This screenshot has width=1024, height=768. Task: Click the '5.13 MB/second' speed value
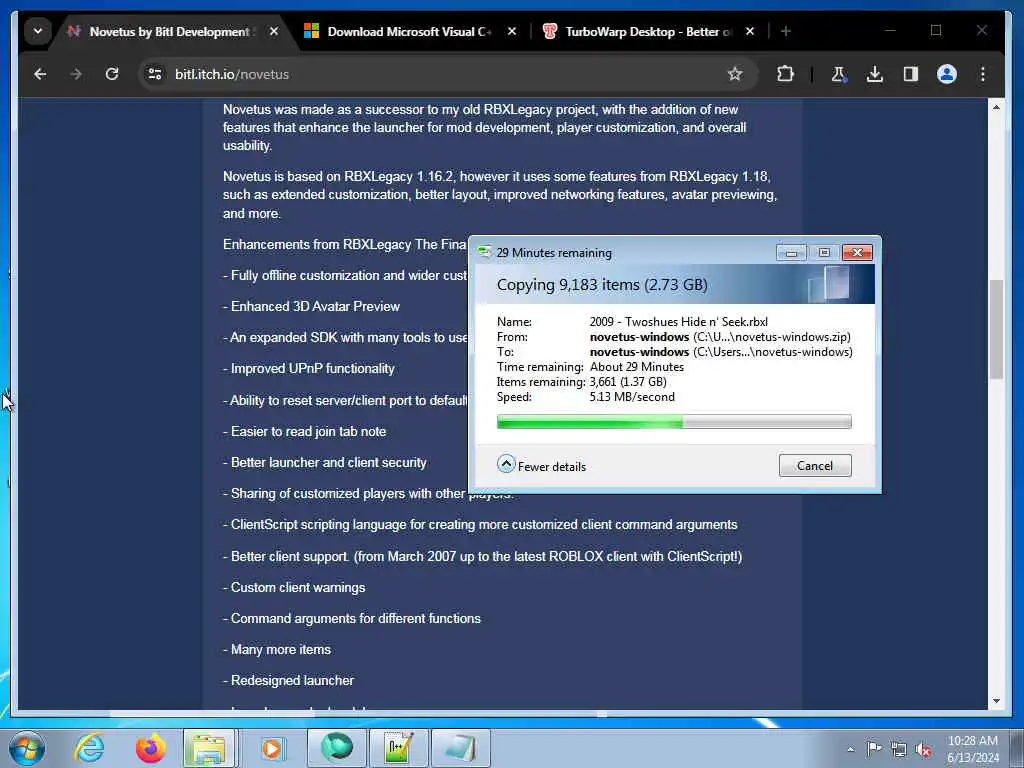coord(632,397)
